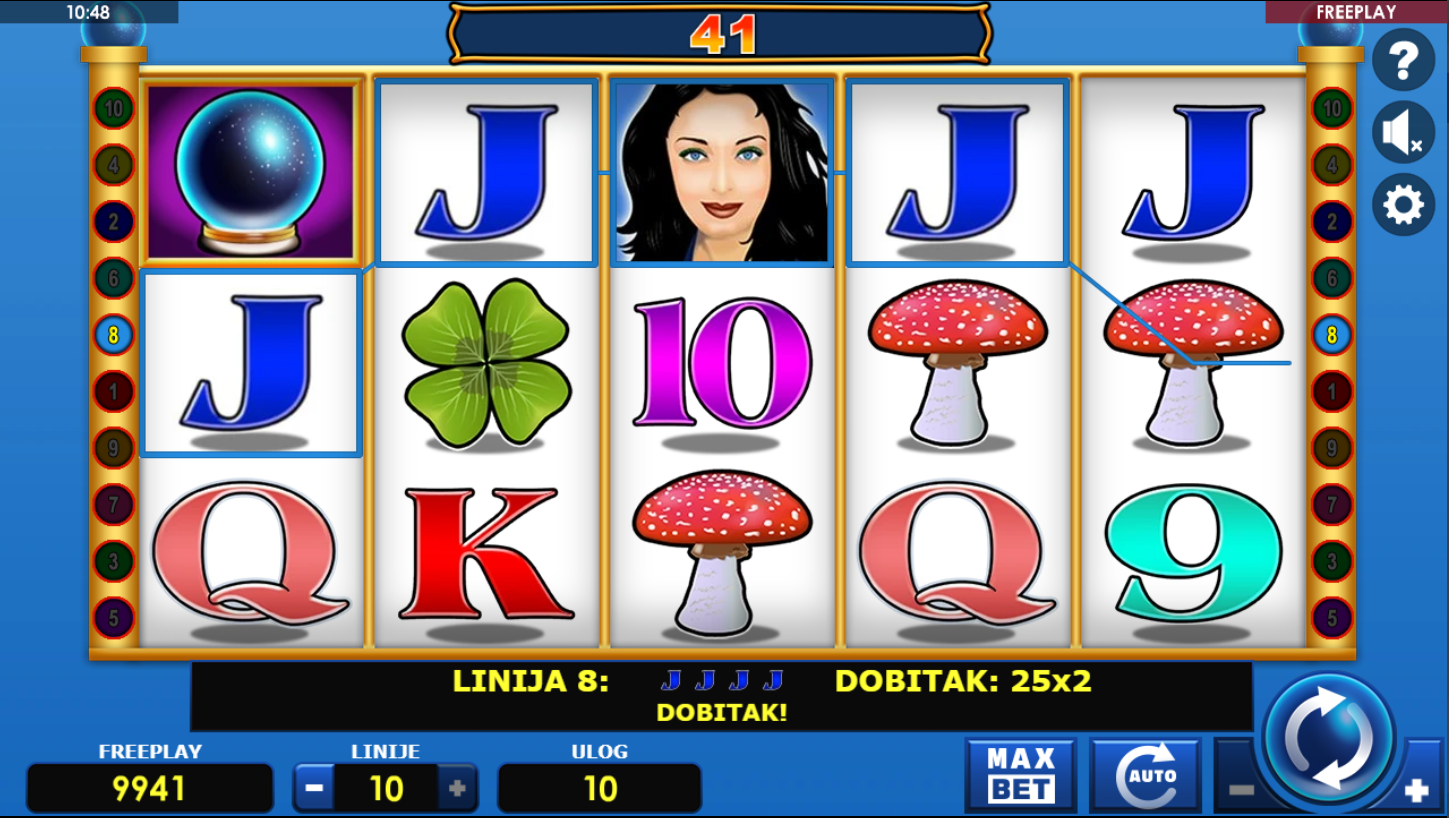Click the FREEPLAY label in top corner
Image resolution: width=1449 pixels, height=818 pixels.
coord(1356,12)
